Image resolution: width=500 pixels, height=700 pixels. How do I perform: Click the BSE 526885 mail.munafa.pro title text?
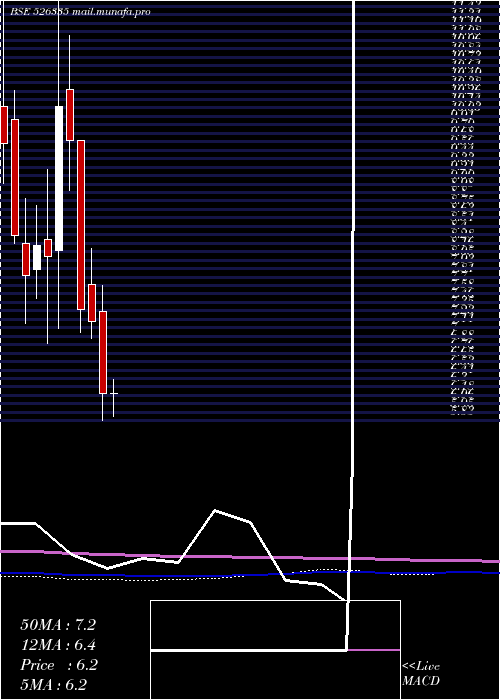(80, 12)
